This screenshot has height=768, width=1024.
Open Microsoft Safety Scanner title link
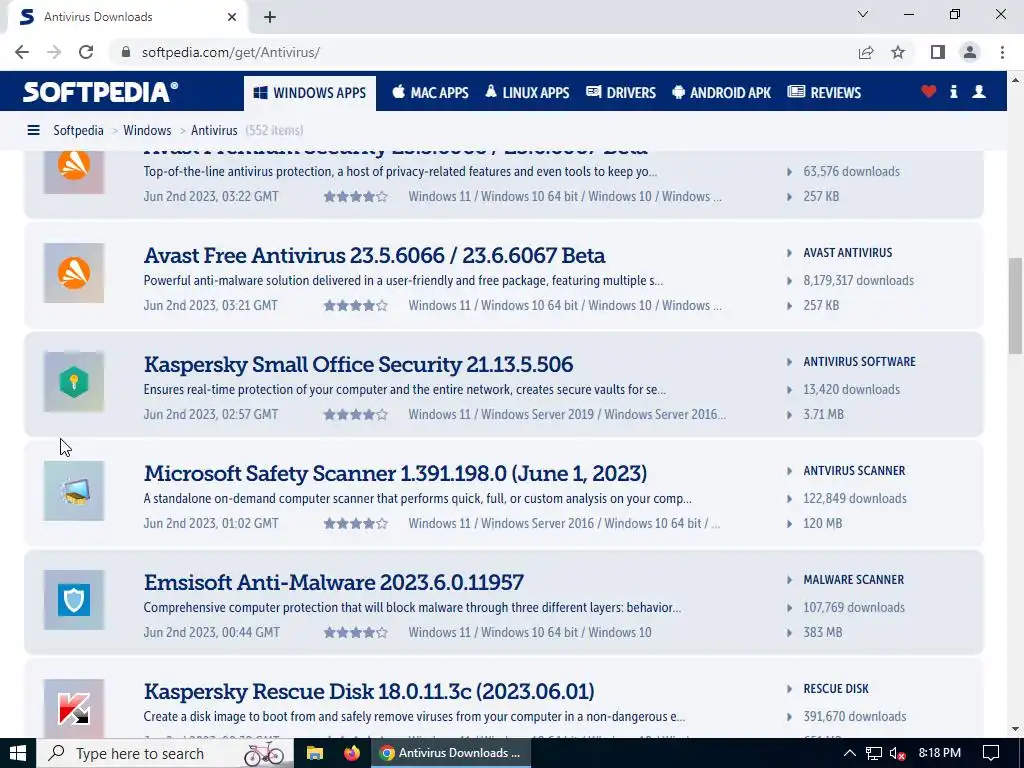pyautogui.click(x=395, y=473)
